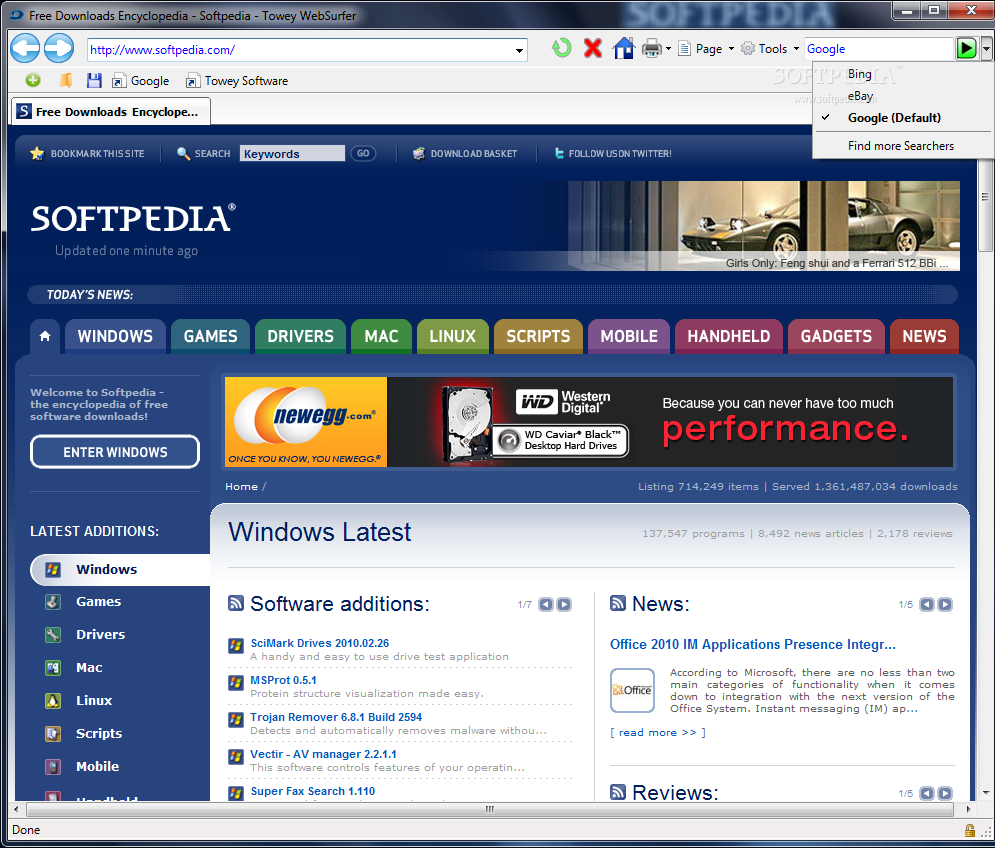
Task: Stop loading with the red X icon
Action: click(x=593, y=48)
